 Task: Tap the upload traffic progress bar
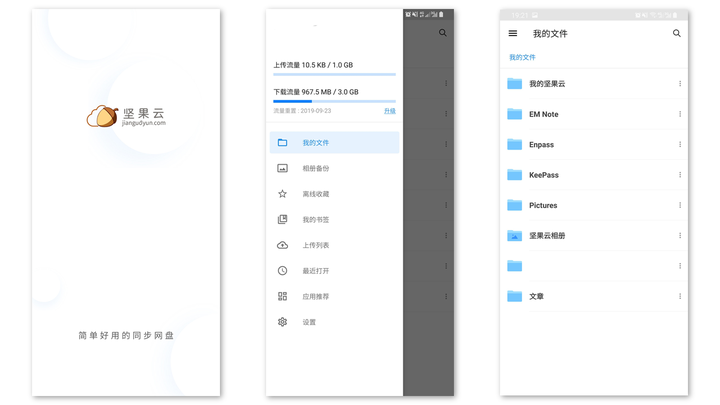[334, 74]
